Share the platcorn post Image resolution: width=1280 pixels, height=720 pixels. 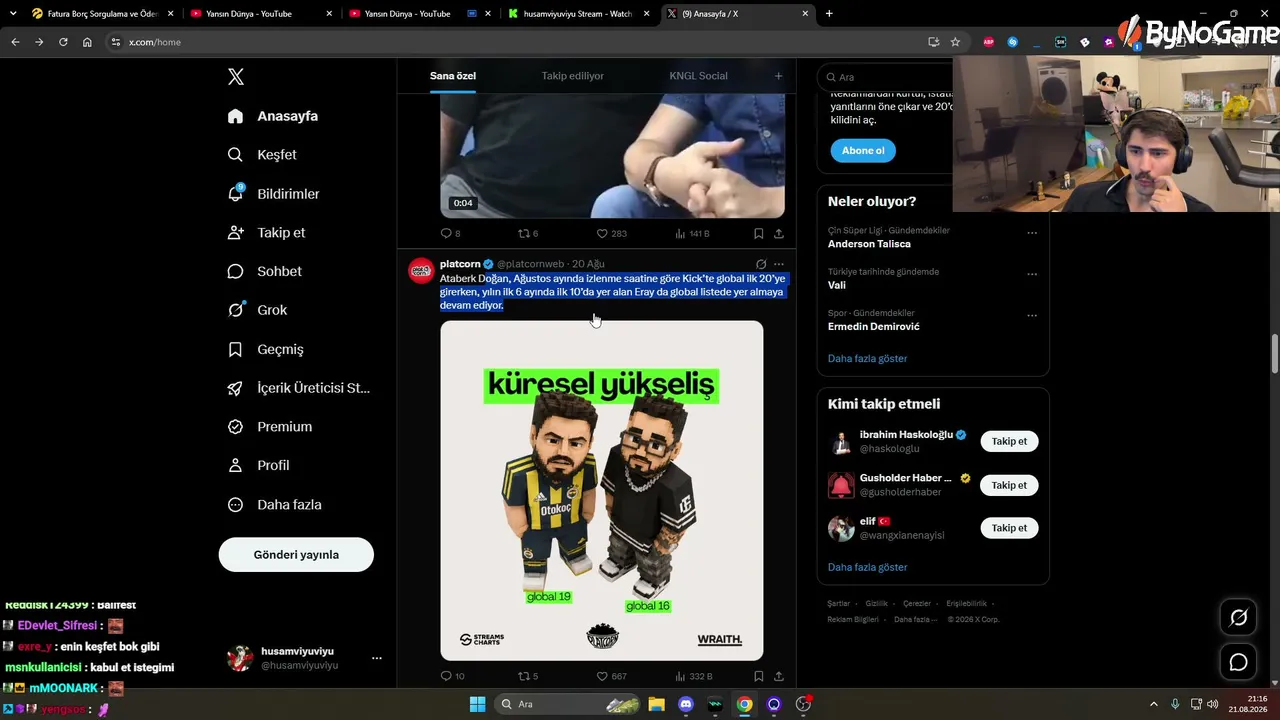click(x=779, y=677)
